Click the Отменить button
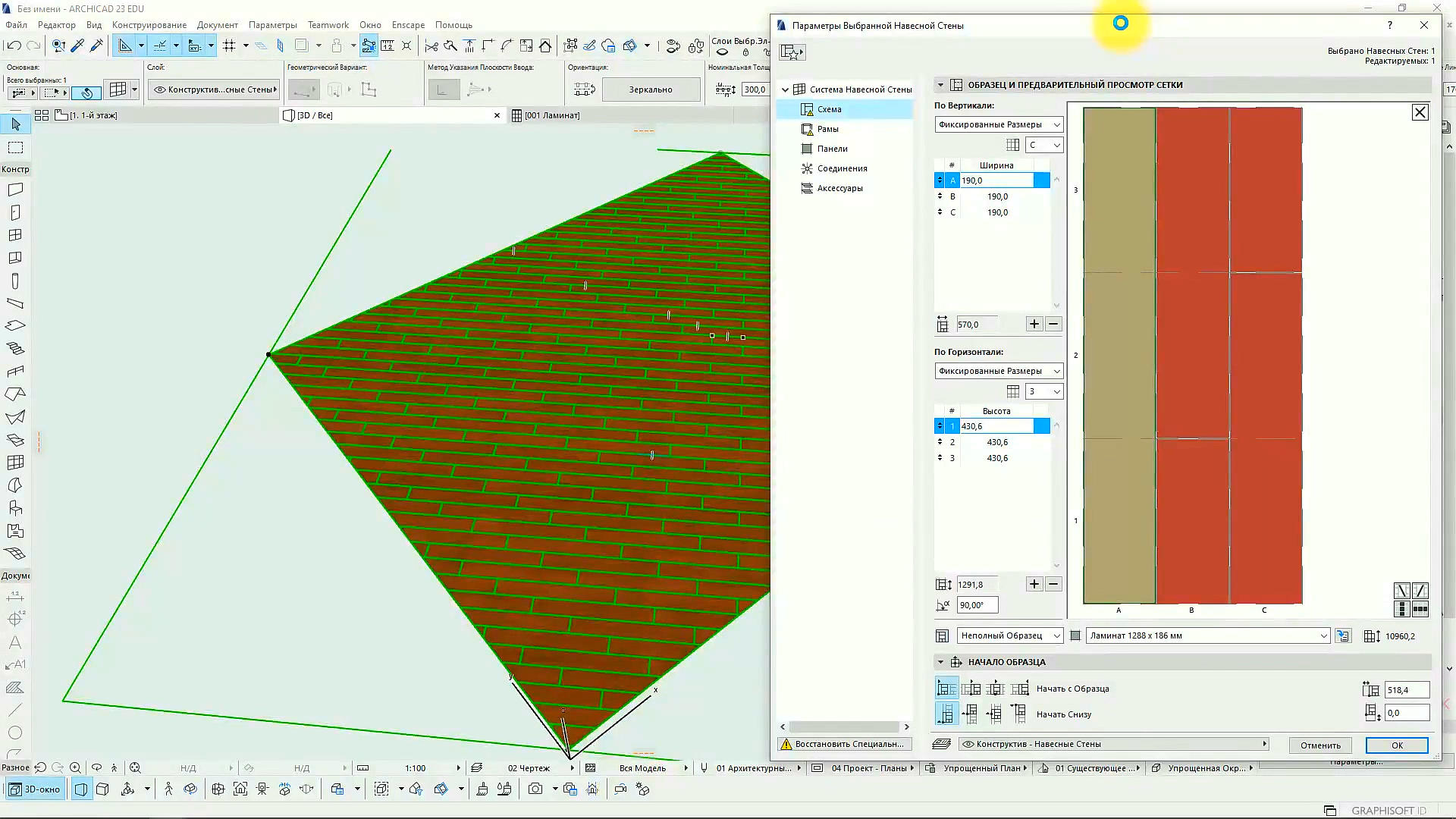 pyautogui.click(x=1320, y=745)
